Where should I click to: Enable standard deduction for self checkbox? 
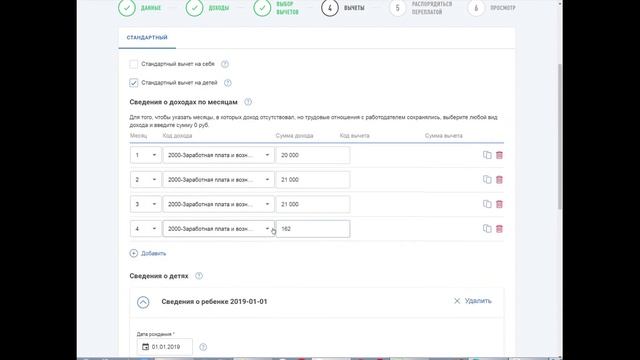pyautogui.click(x=133, y=64)
